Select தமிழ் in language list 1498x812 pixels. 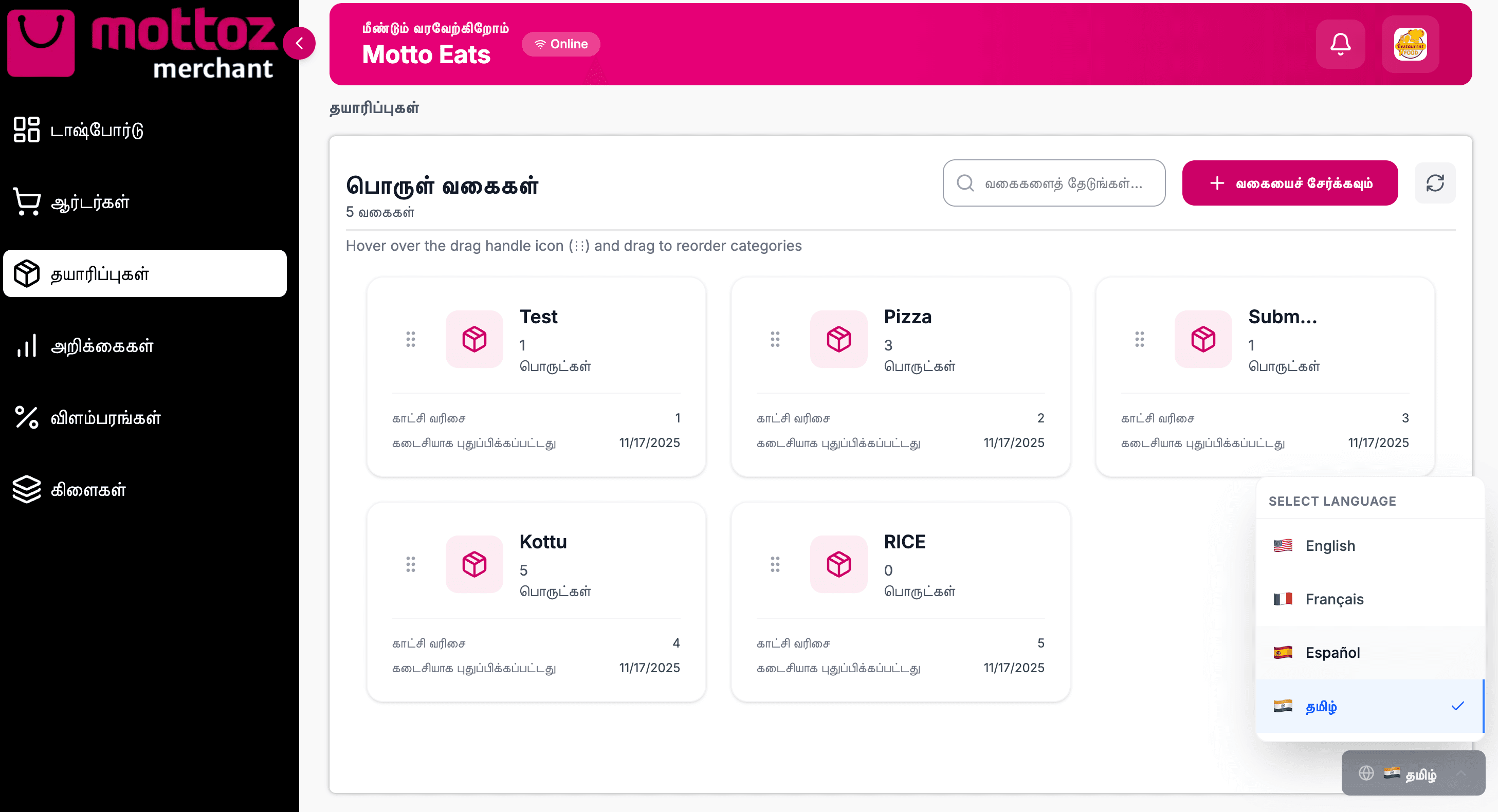tap(1369, 706)
